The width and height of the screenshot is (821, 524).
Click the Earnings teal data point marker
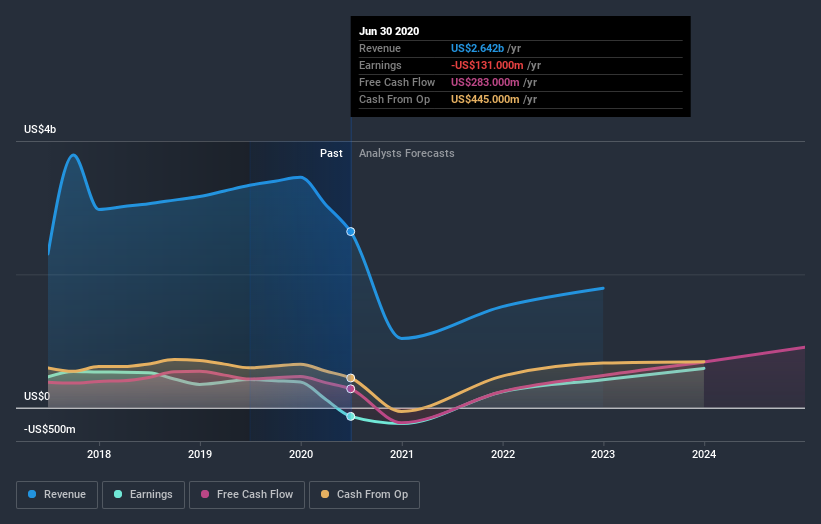click(351, 417)
